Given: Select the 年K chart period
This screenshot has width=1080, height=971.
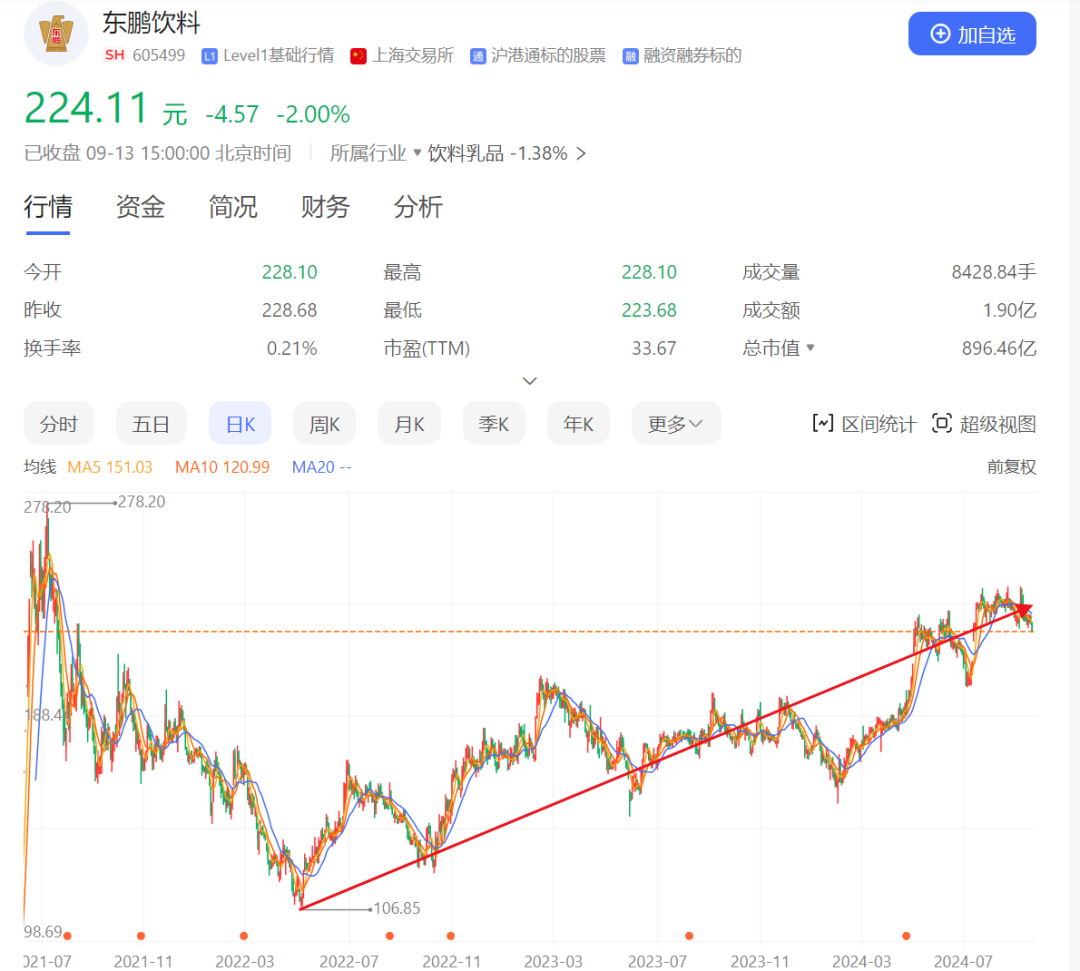Looking at the screenshot, I should point(579,424).
